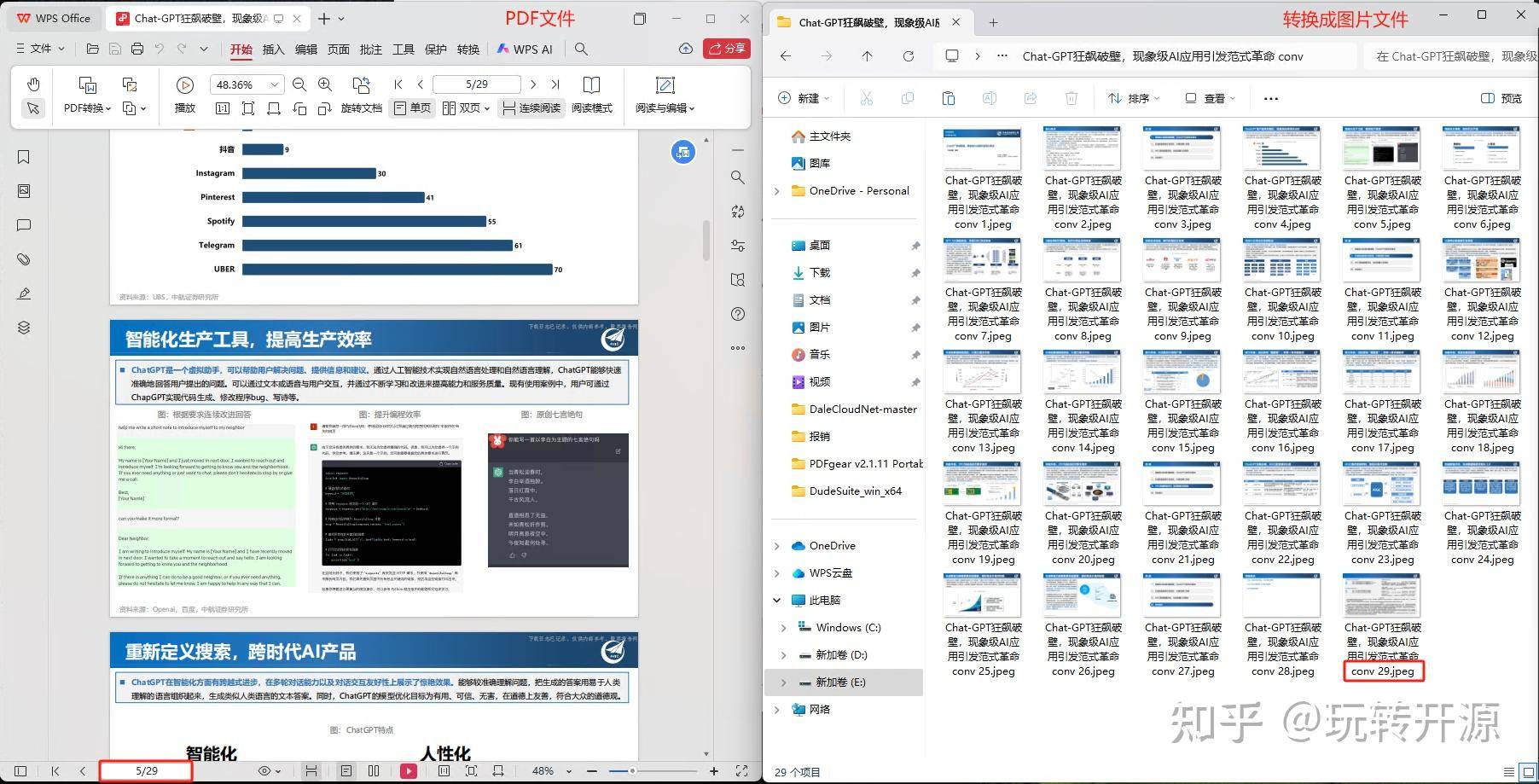Select the conv 29.jpeg file
The height and width of the screenshot is (784, 1539).
(x=1382, y=625)
